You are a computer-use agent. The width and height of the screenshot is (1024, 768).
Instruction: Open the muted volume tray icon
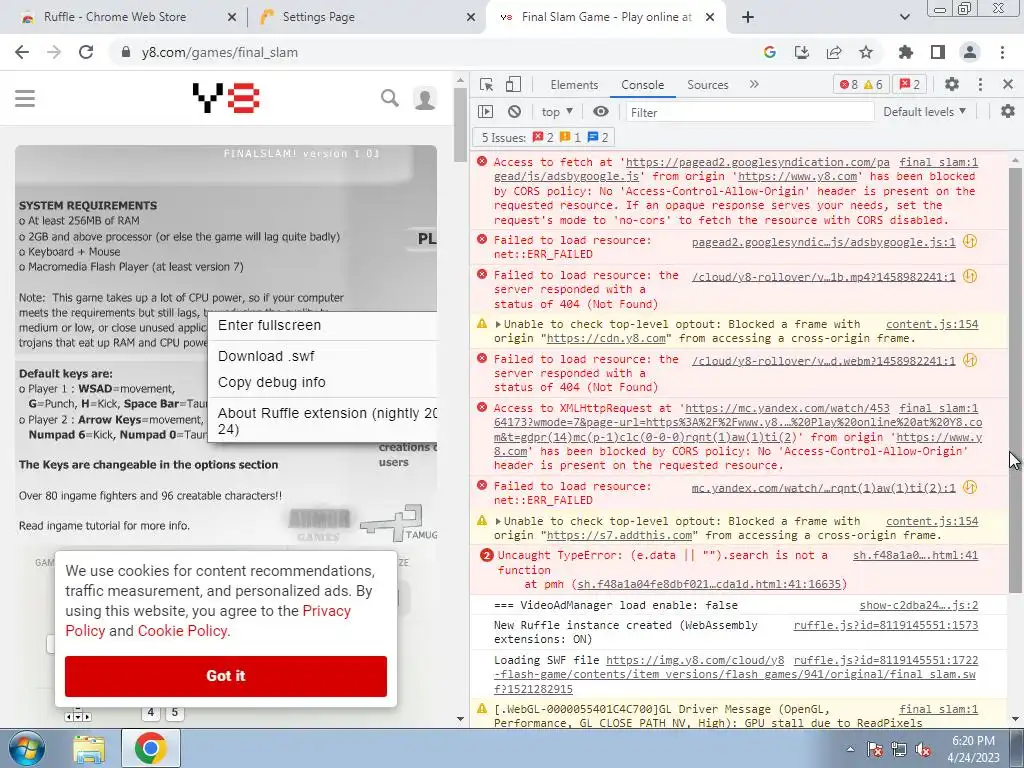pos(923,750)
